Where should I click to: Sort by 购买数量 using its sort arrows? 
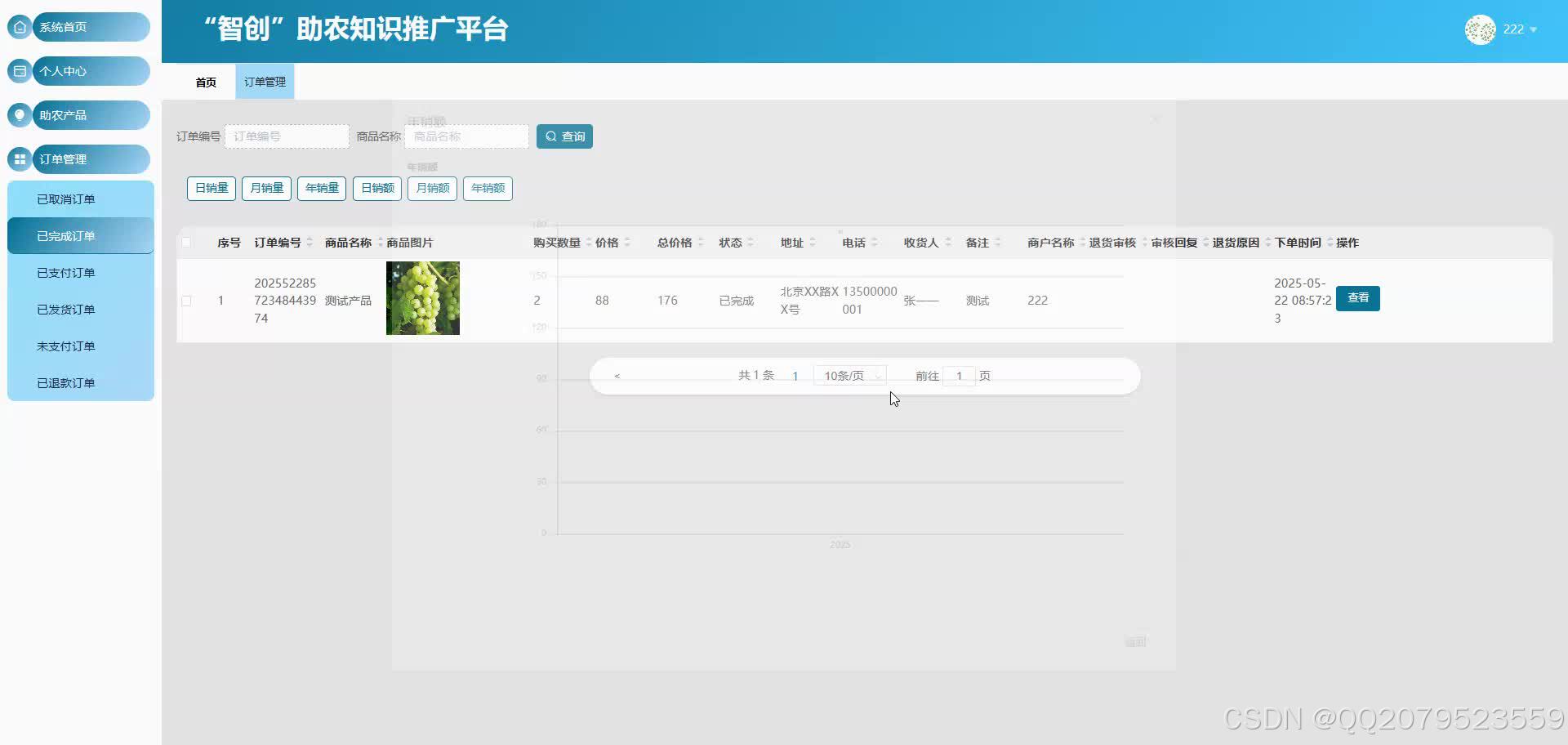pyautogui.click(x=589, y=243)
